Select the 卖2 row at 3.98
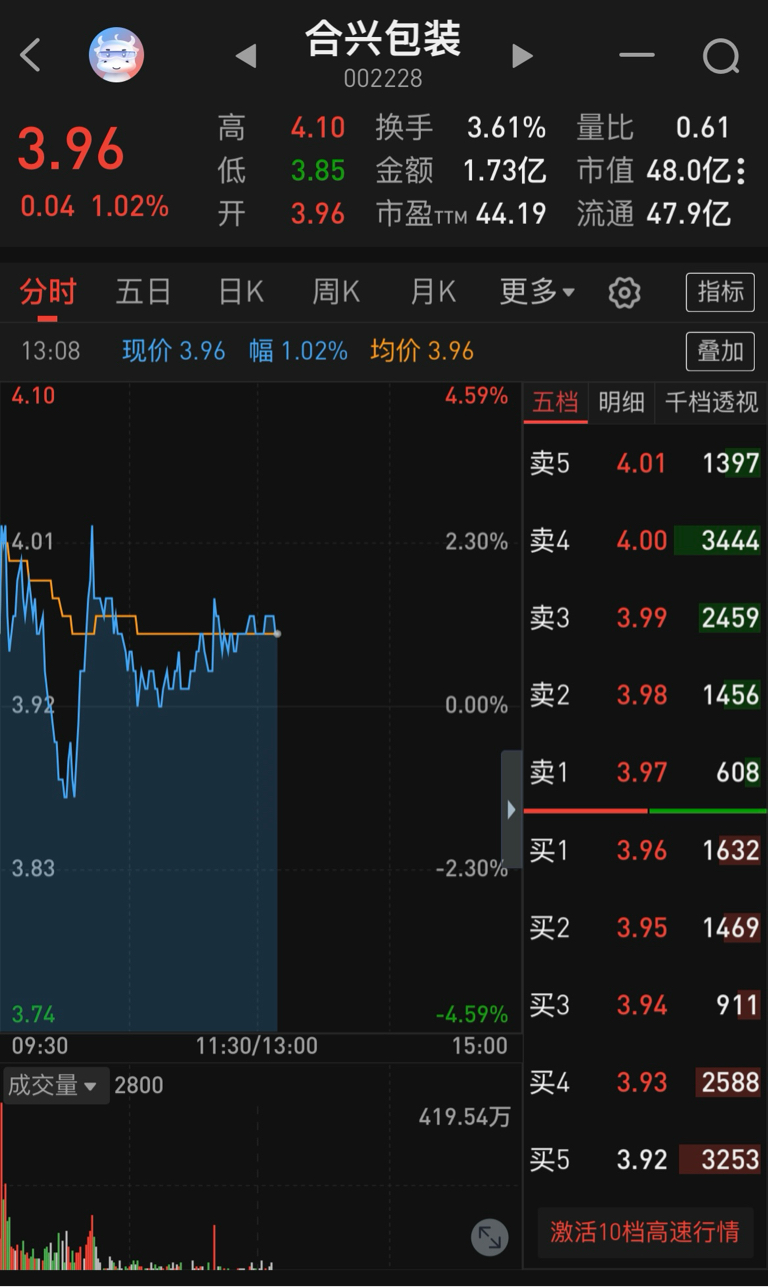The height and width of the screenshot is (1287, 768). click(645, 695)
